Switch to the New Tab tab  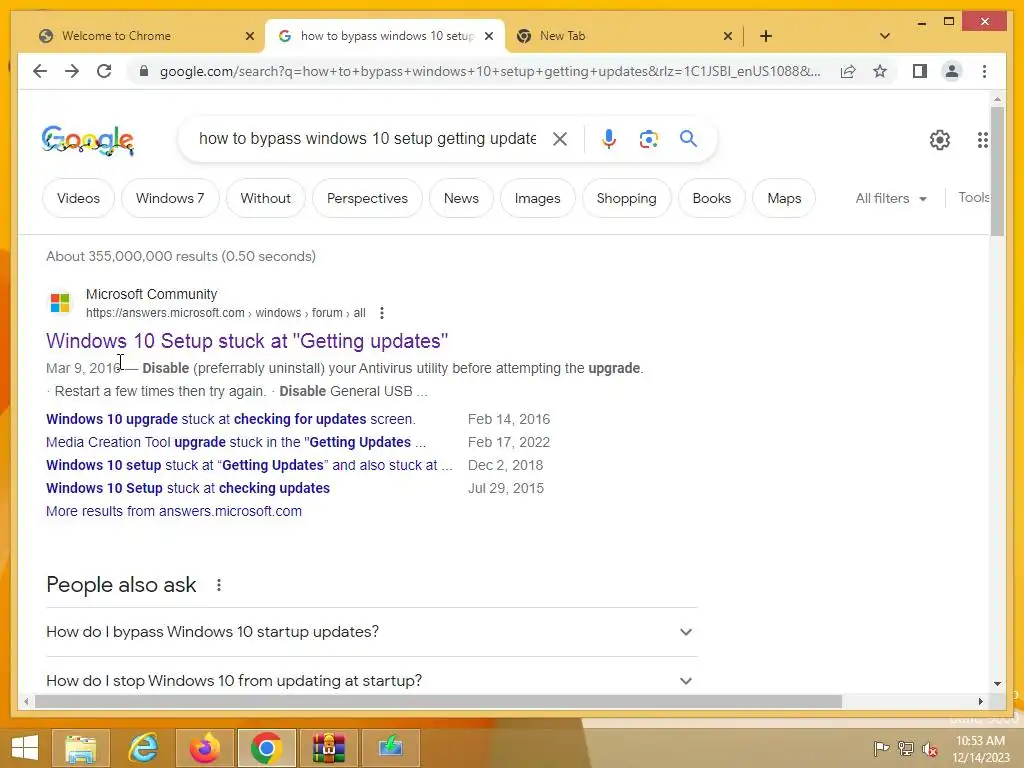tap(624, 36)
